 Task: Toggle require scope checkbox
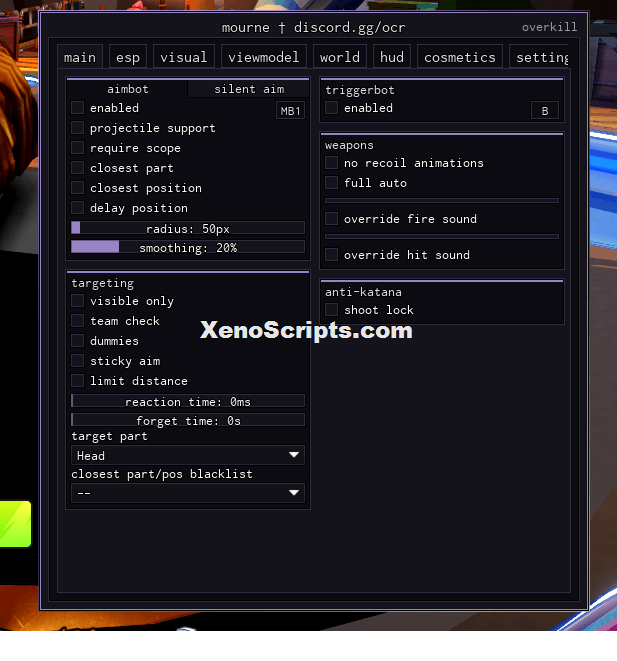tap(77, 148)
